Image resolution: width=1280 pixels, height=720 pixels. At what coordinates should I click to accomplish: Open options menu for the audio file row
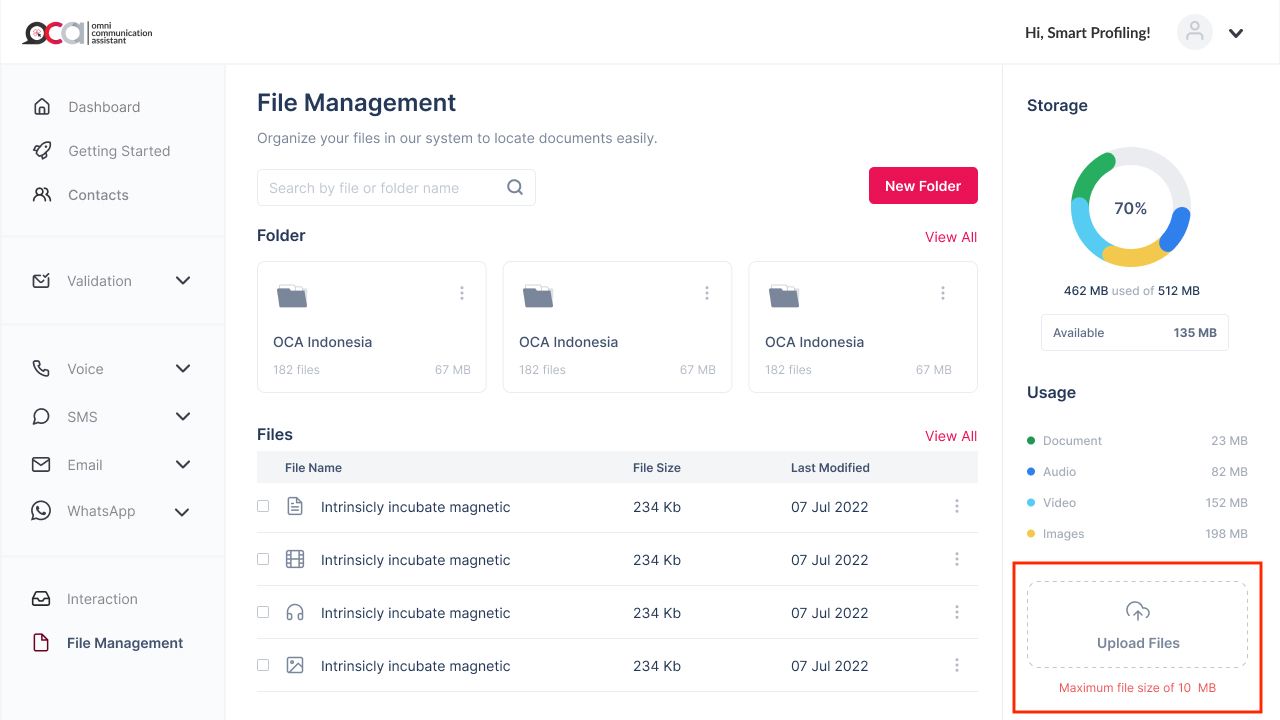[x=957, y=612]
